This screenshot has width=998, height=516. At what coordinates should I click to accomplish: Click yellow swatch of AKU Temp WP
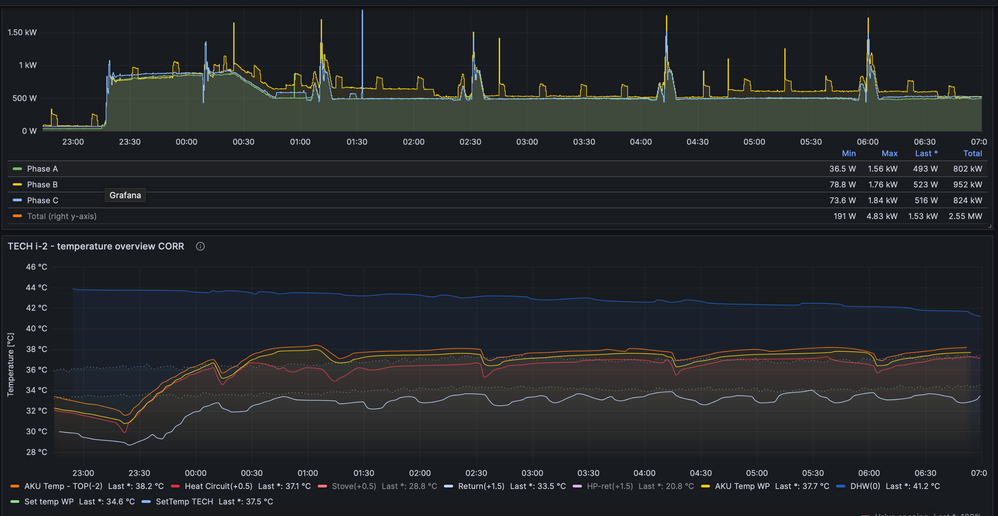(706, 486)
